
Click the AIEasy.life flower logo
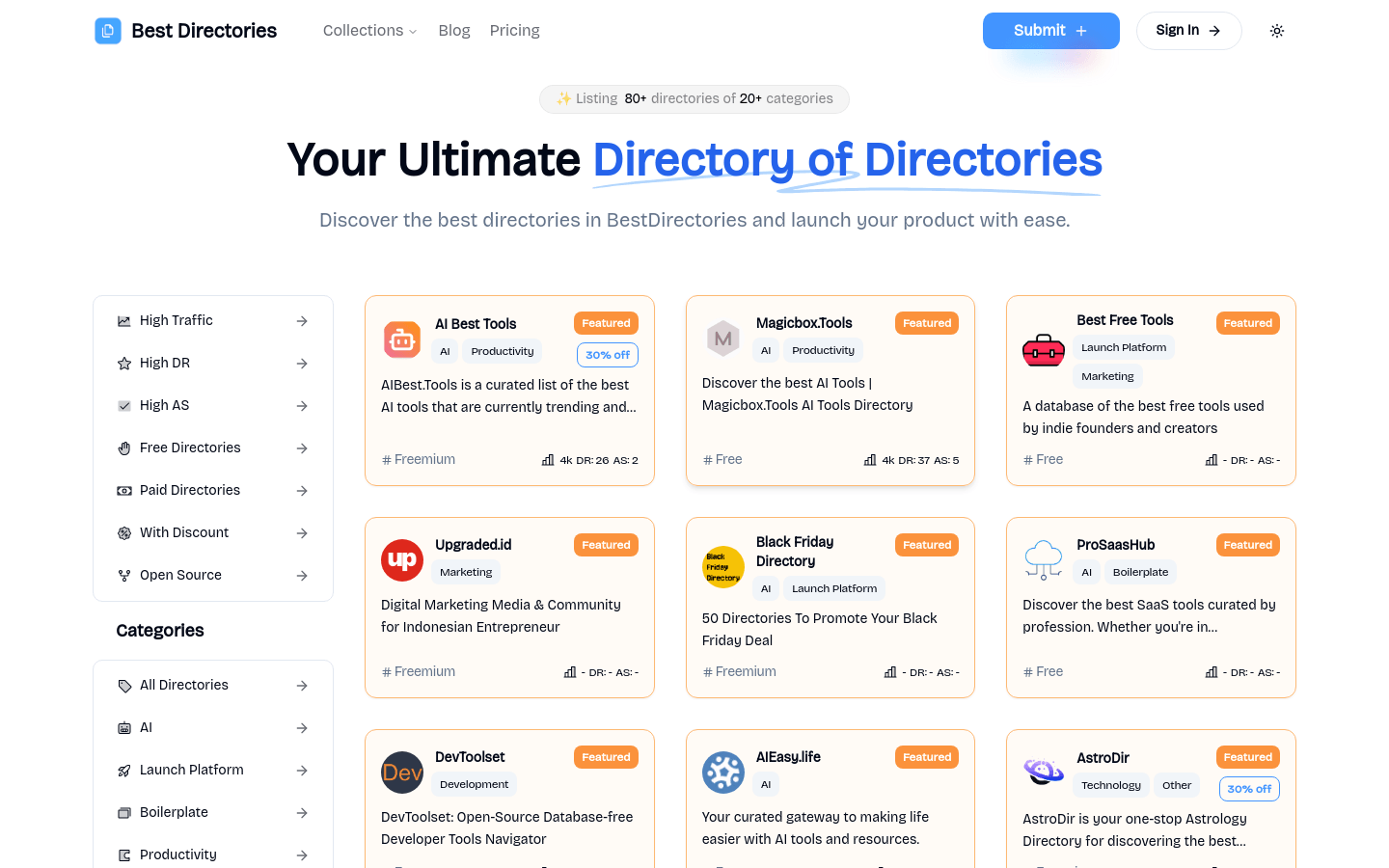click(723, 773)
